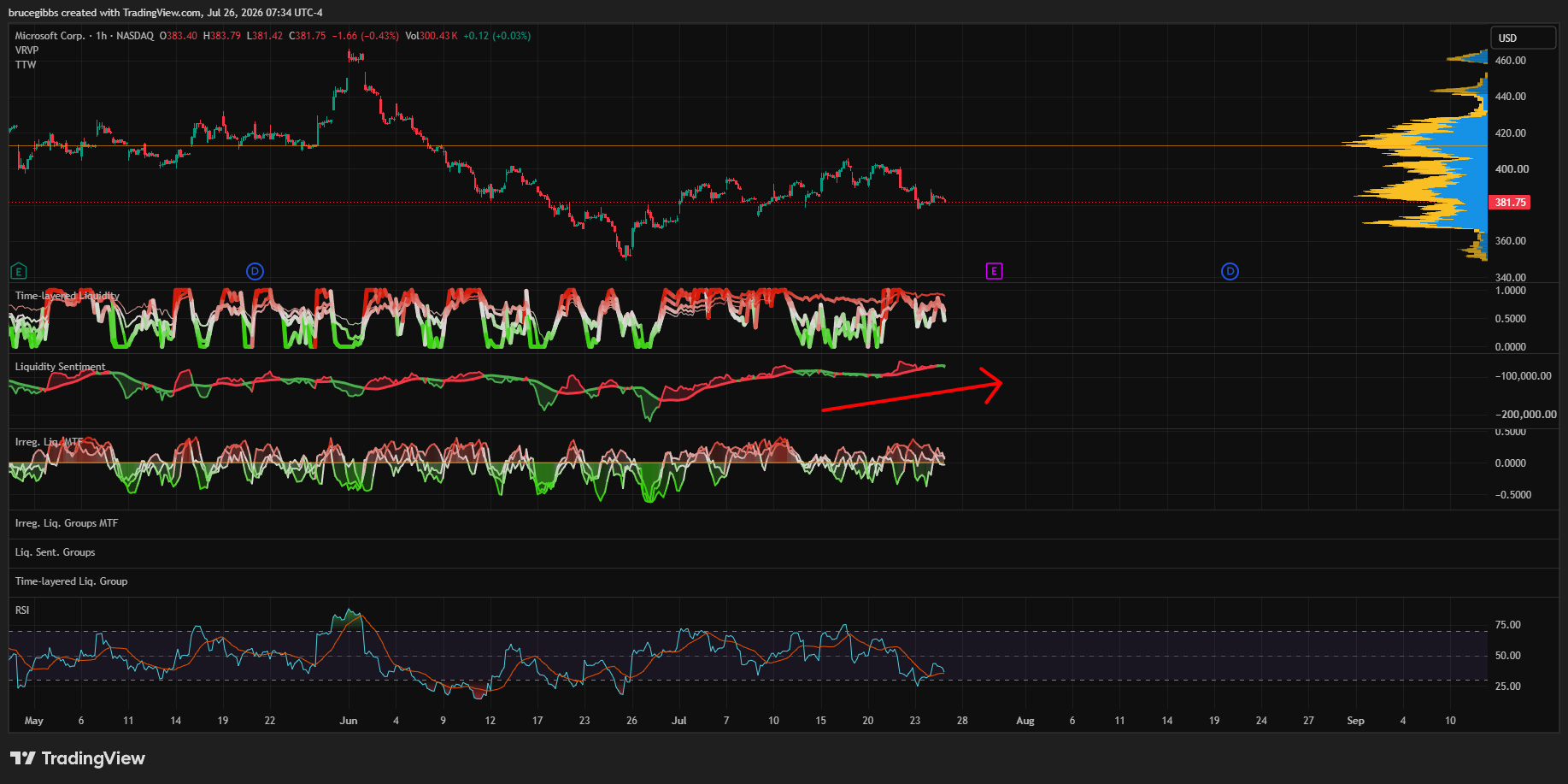Click the green earnings E marker
This screenshot has width=1568, height=784.
pyautogui.click(x=19, y=271)
